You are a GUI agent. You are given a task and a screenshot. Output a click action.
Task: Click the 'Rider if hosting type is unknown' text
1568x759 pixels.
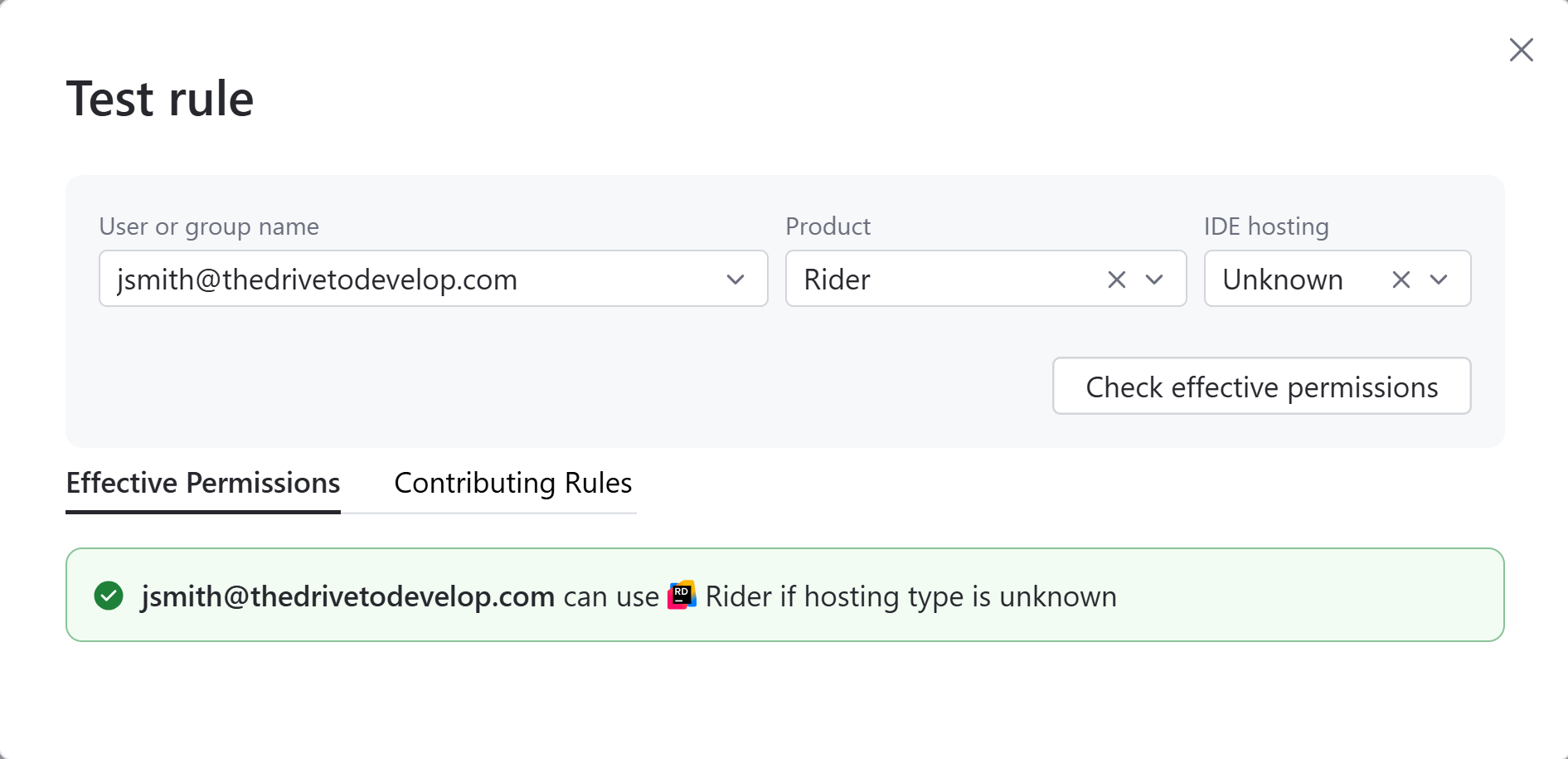(x=911, y=596)
